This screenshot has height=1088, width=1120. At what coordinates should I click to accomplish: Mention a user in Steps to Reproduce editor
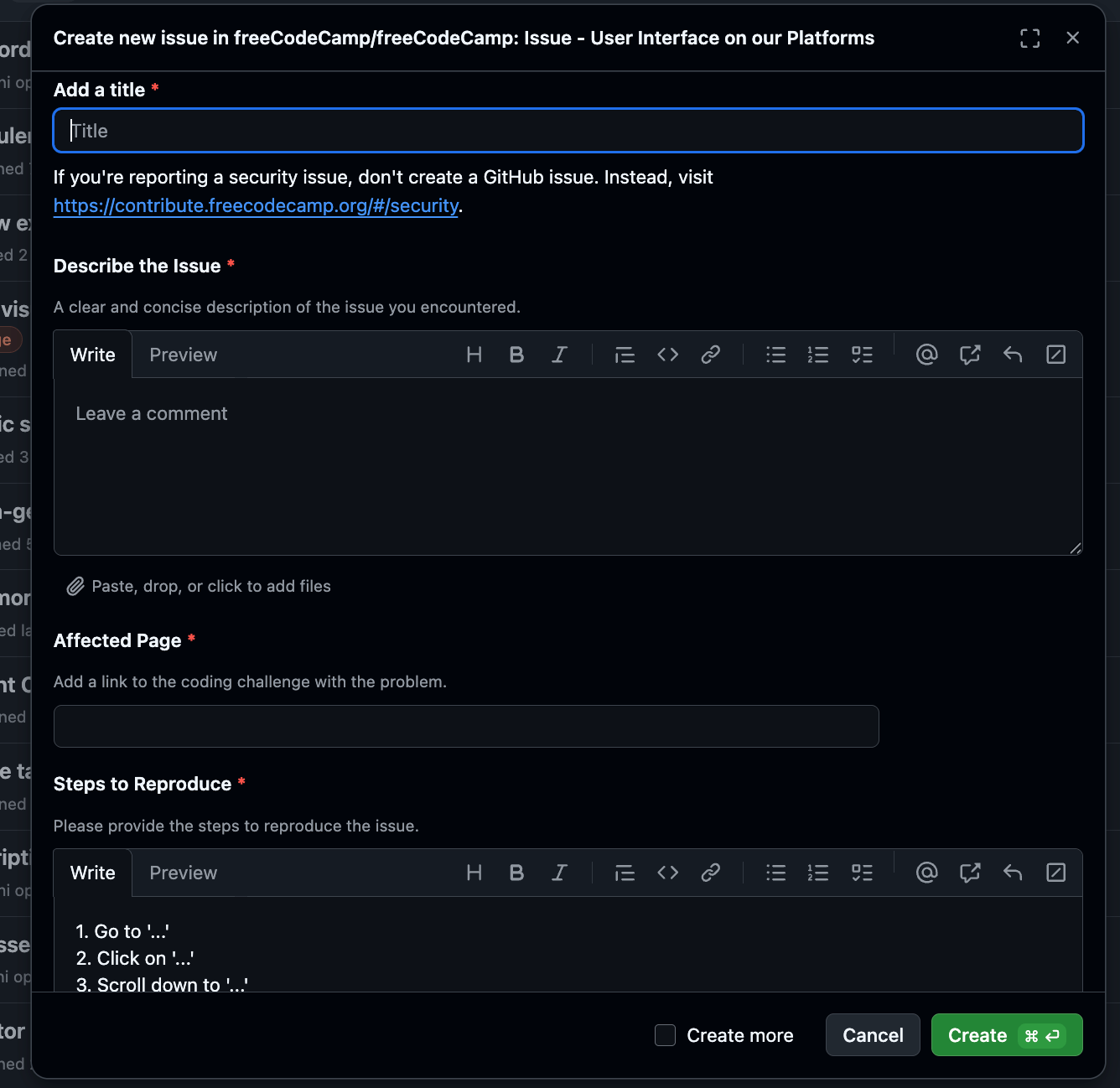click(x=926, y=873)
